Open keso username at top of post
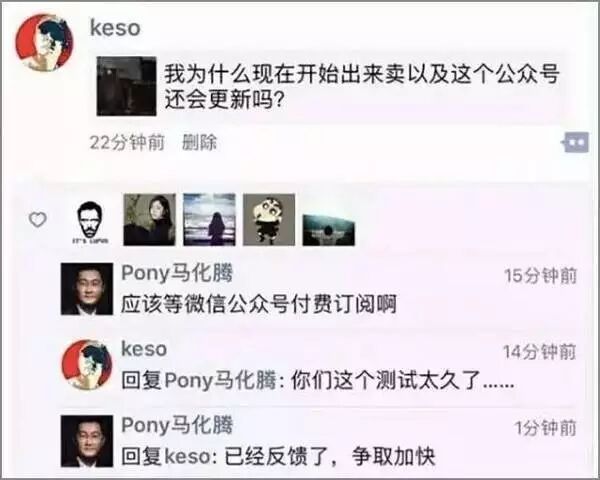The image size is (600, 480). [115, 28]
